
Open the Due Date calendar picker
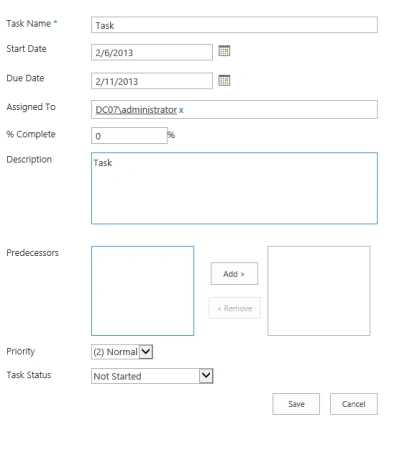coord(224,80)
